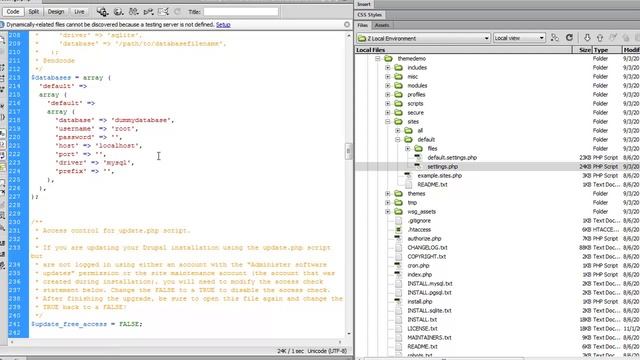Switch to Design view

pyautogui.click(x=56, y=12)
